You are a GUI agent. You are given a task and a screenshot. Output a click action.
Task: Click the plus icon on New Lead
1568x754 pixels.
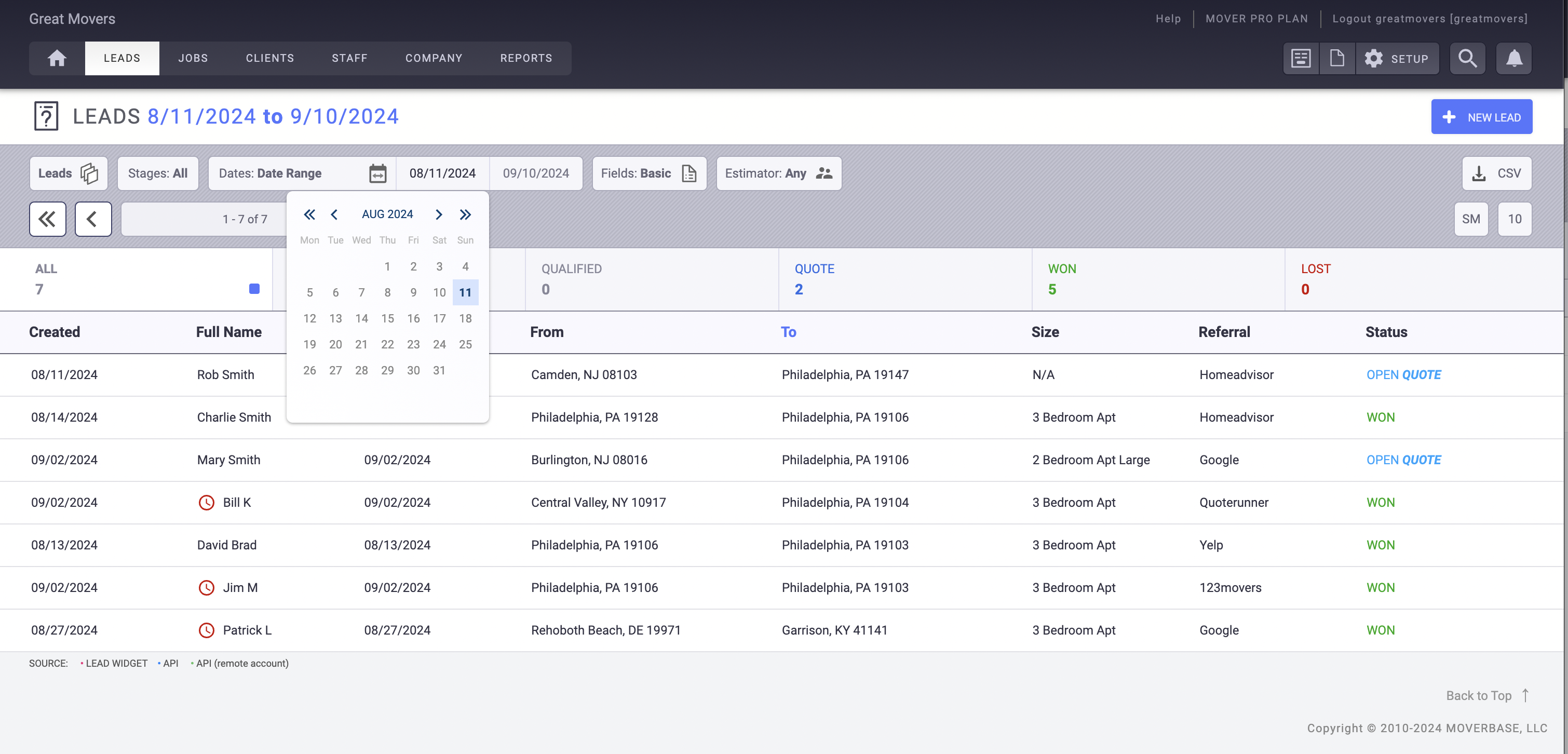pyautogui.click(x=1449, y=117)
